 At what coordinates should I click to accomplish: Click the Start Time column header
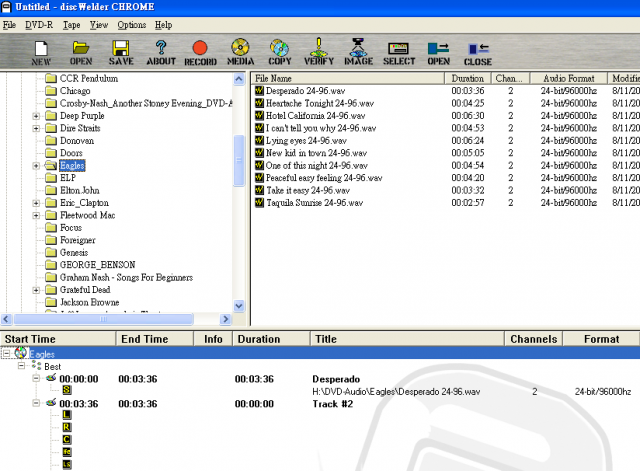pos(58,339)
